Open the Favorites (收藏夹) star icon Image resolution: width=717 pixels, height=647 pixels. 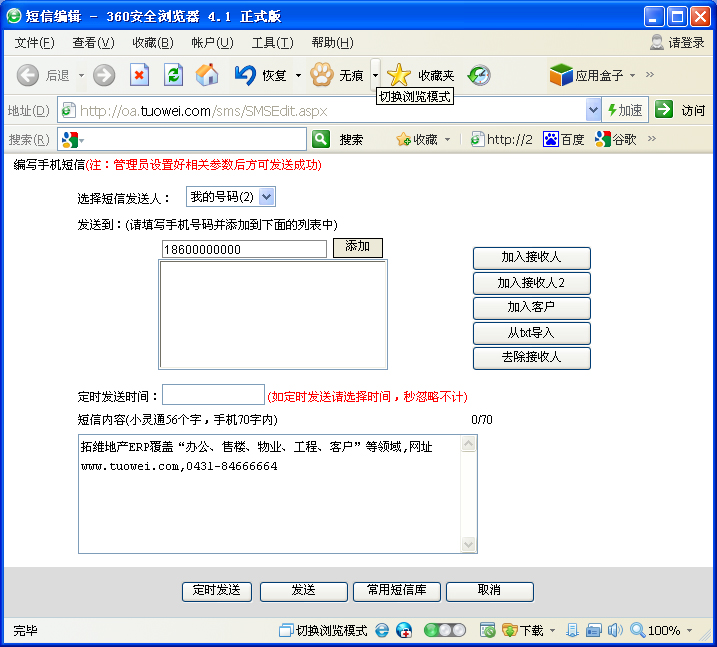[399, 75]
